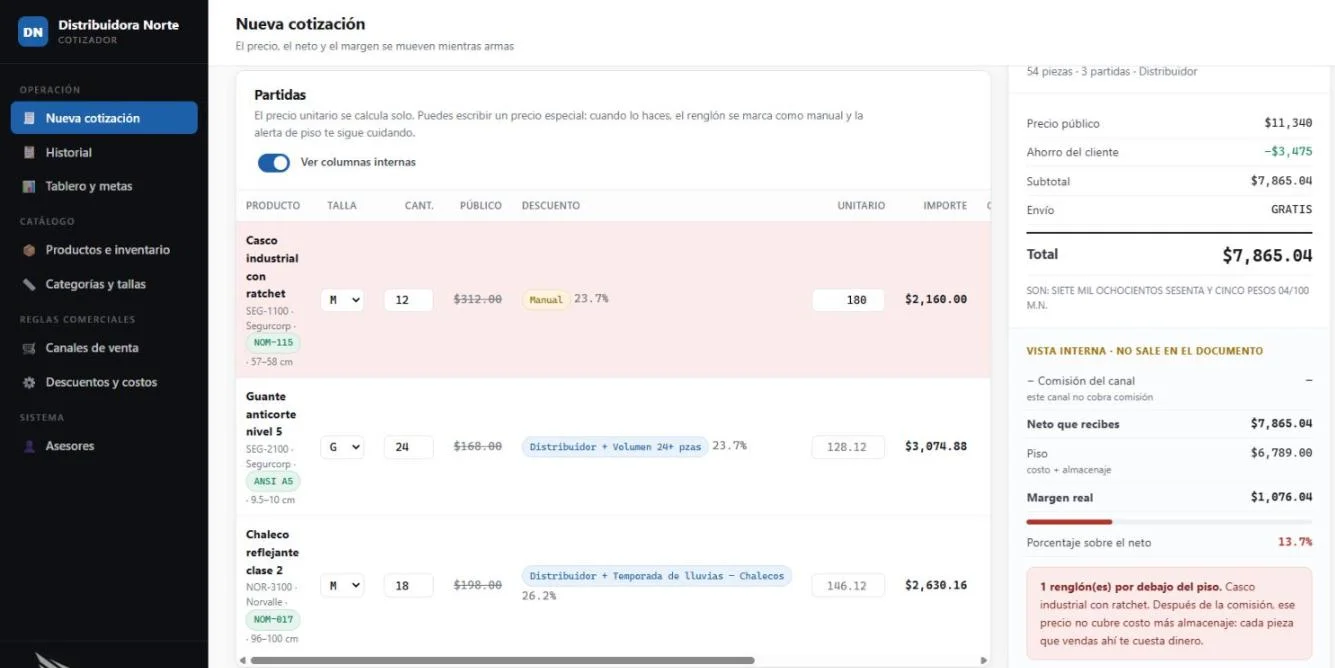Click importe $2,630.16

pos(936,585)
